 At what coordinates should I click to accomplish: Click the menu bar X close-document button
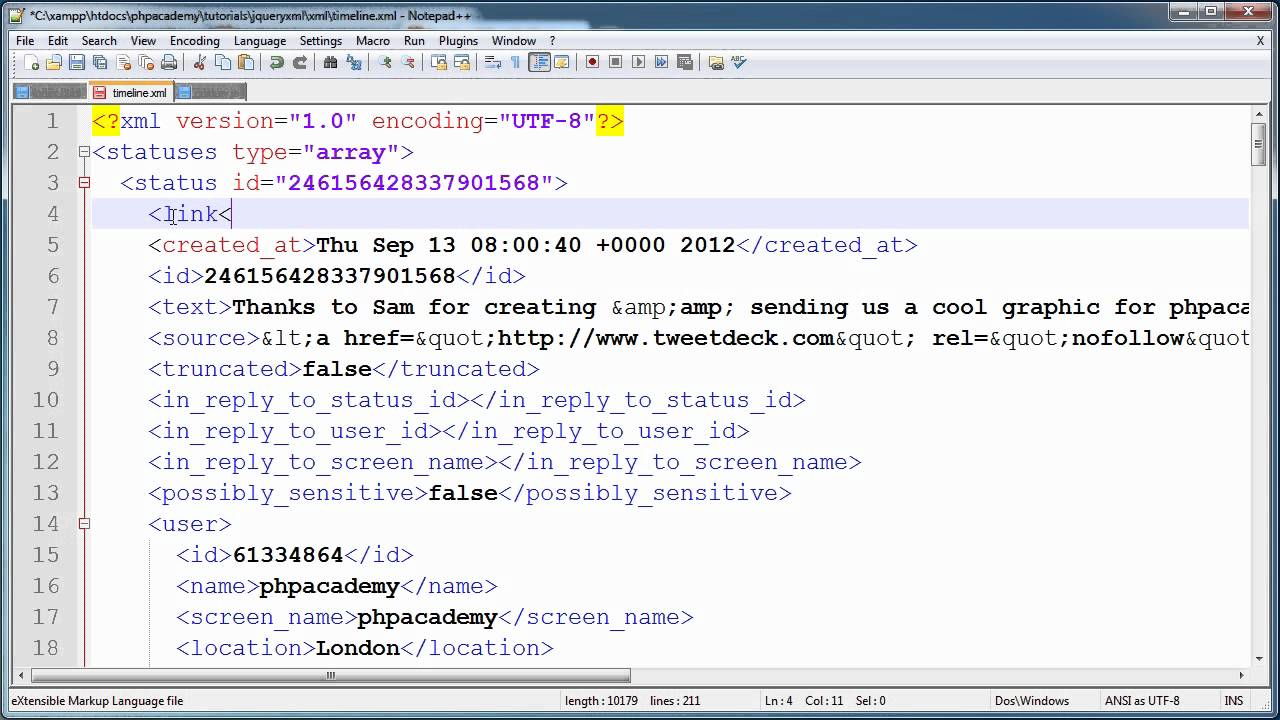point(1260,41)
